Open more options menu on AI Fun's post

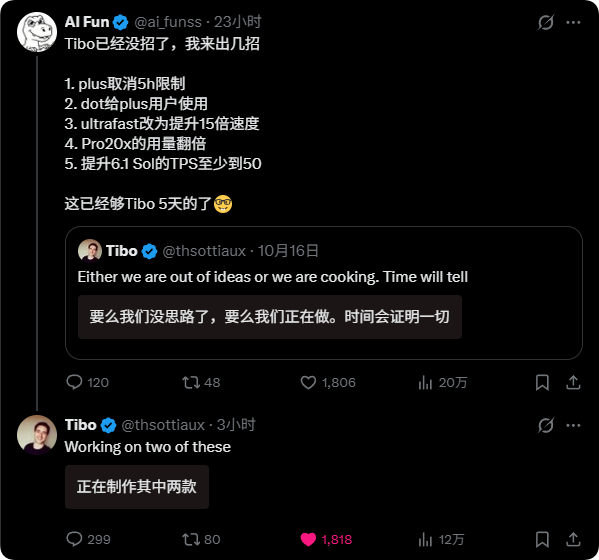click(x=573, y=22)
